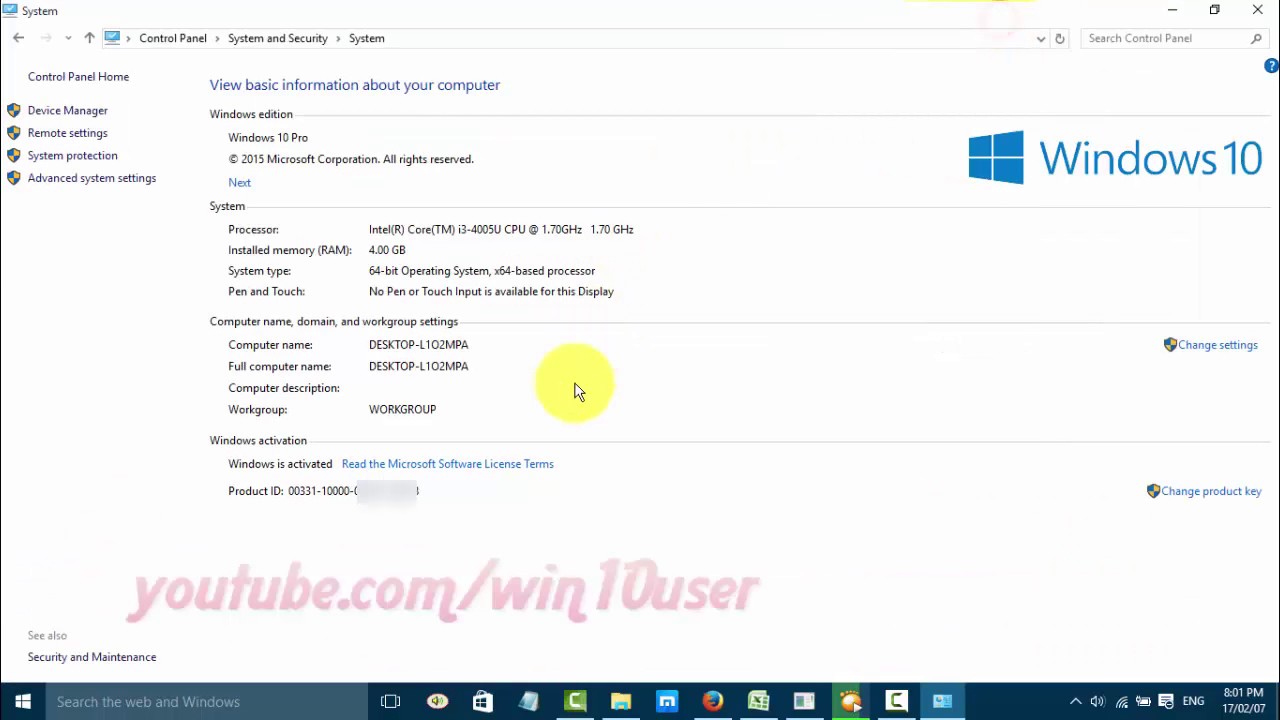Screen dimensions: 1280x720
Task: Open Device Manager from sidebar
Action: pyautogui.click(x=67, y=110)
